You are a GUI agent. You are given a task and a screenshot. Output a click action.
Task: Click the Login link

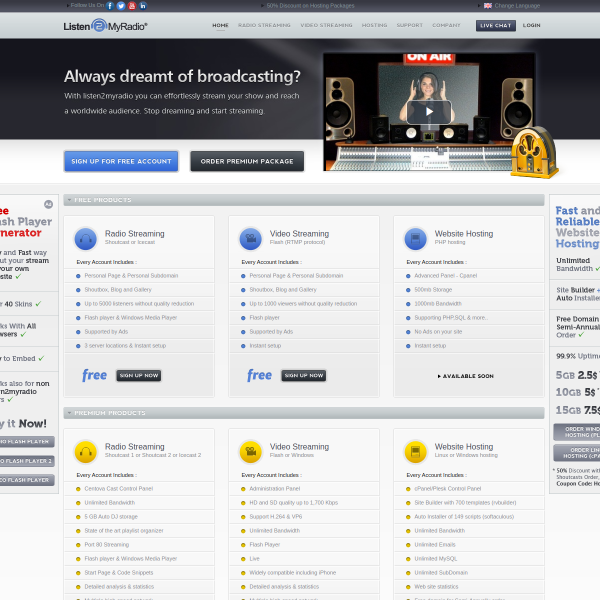pyautogui.click(x=532, y=25)
